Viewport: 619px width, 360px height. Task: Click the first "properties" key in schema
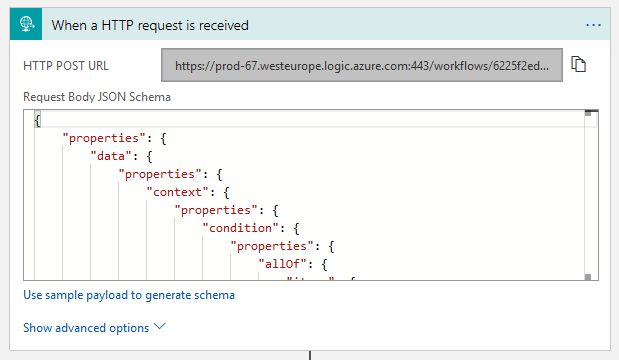coord(104,138)
